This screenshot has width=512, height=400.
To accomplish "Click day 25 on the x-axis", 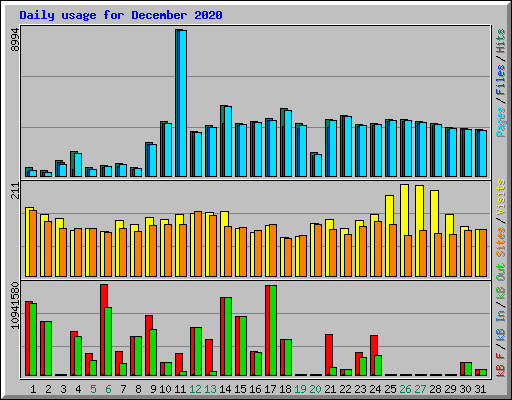I will tap(390, 389).
